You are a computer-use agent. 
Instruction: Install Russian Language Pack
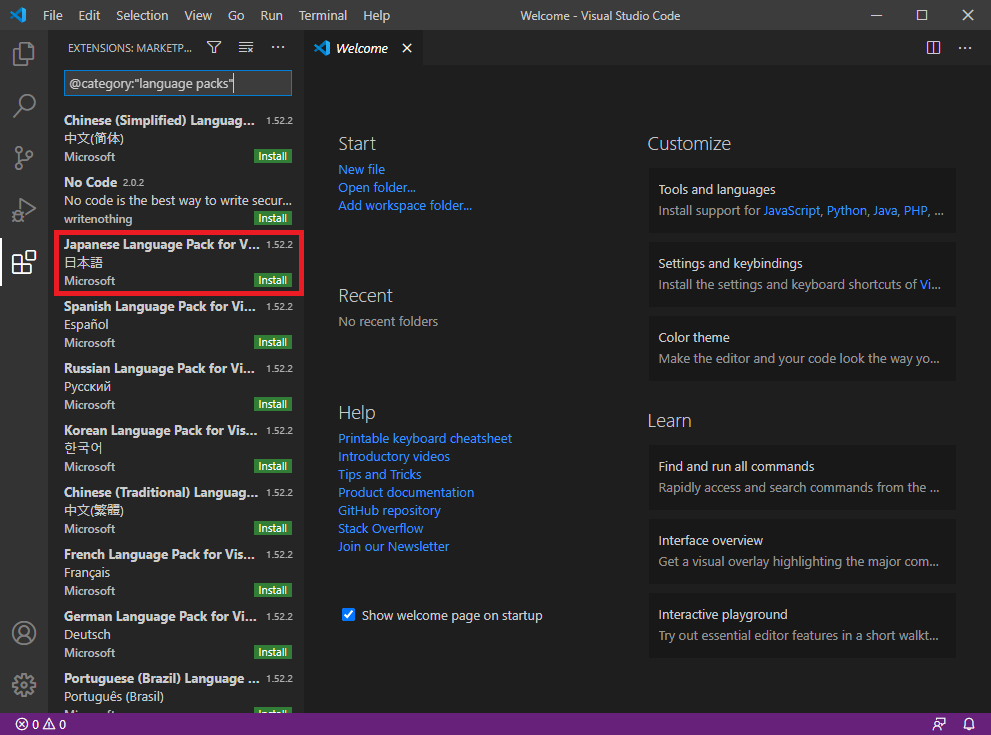[272, 404]
